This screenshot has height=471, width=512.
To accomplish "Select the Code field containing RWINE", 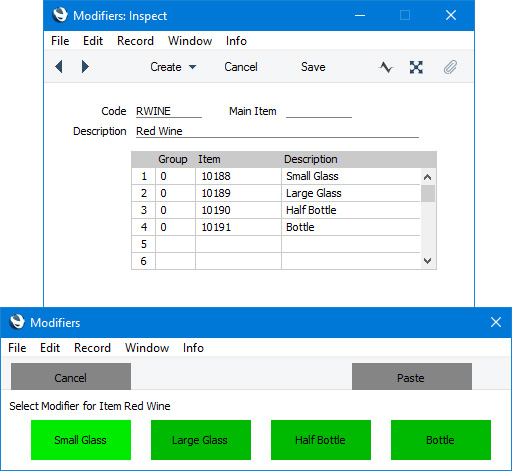I will 169,111.
